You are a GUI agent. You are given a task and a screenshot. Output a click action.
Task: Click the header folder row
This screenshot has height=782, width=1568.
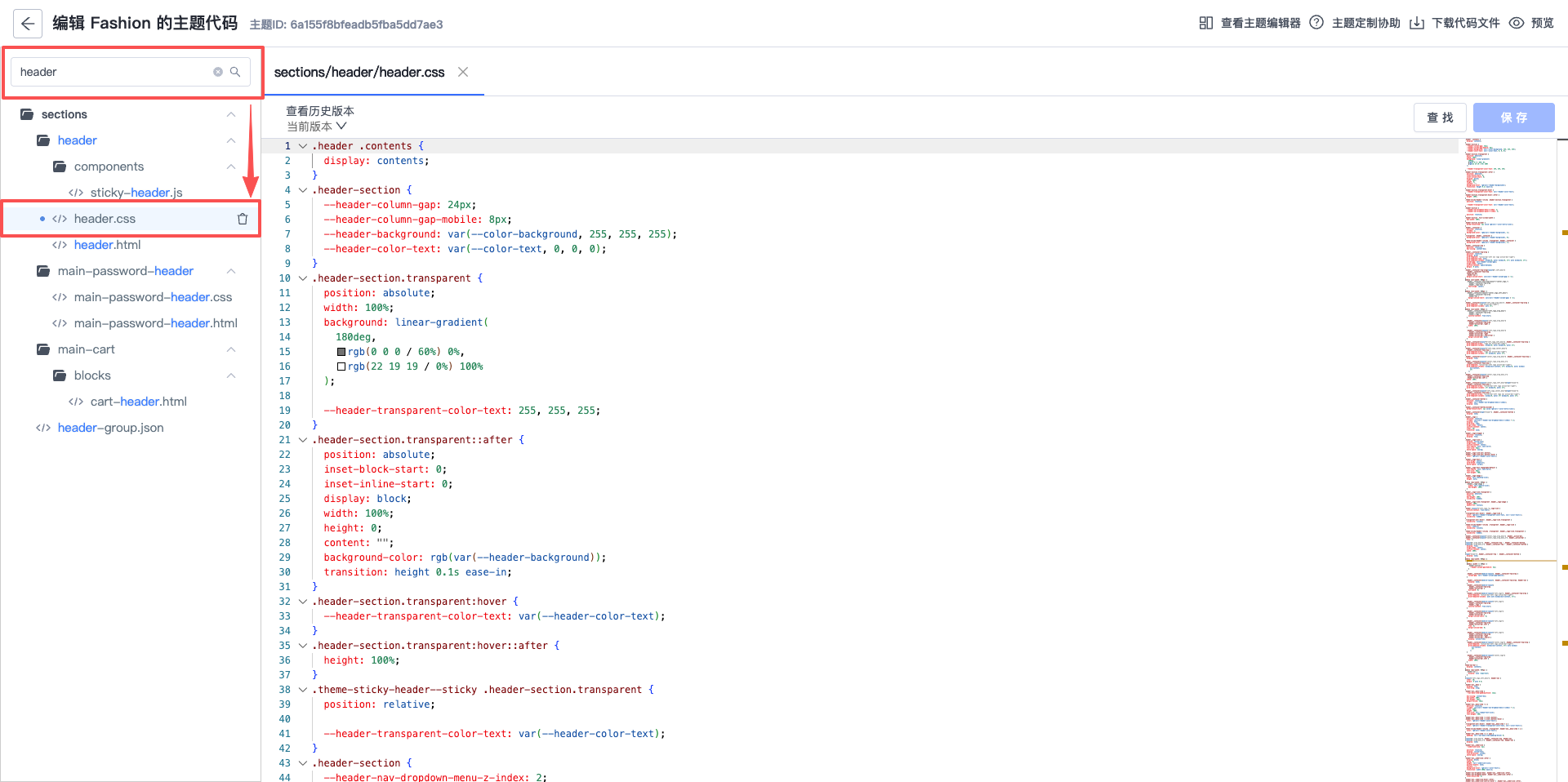pos(131,140)
